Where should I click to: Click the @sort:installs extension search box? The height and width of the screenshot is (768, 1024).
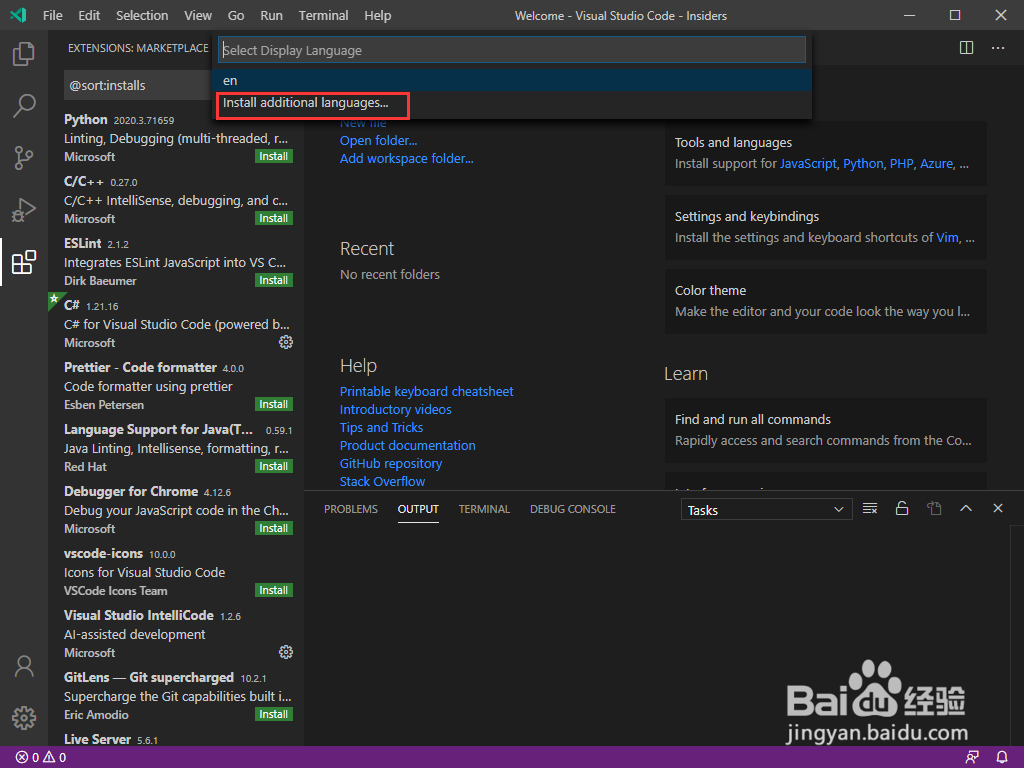(x=138, y=86)
